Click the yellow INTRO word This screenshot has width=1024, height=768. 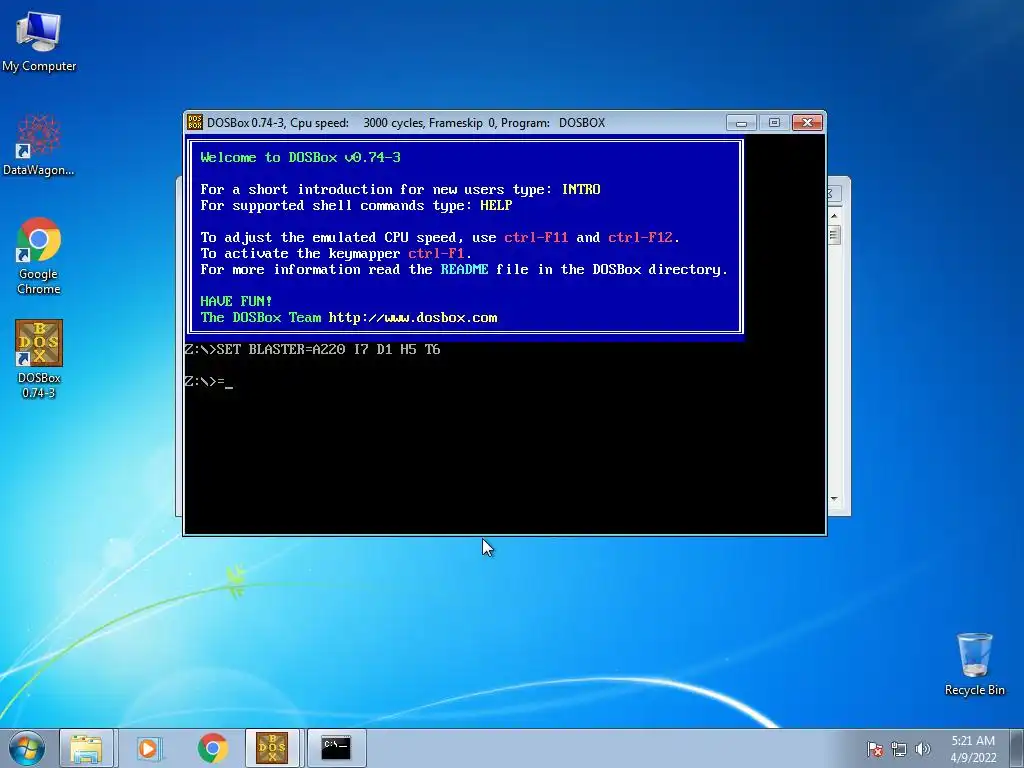pos(581,189)
